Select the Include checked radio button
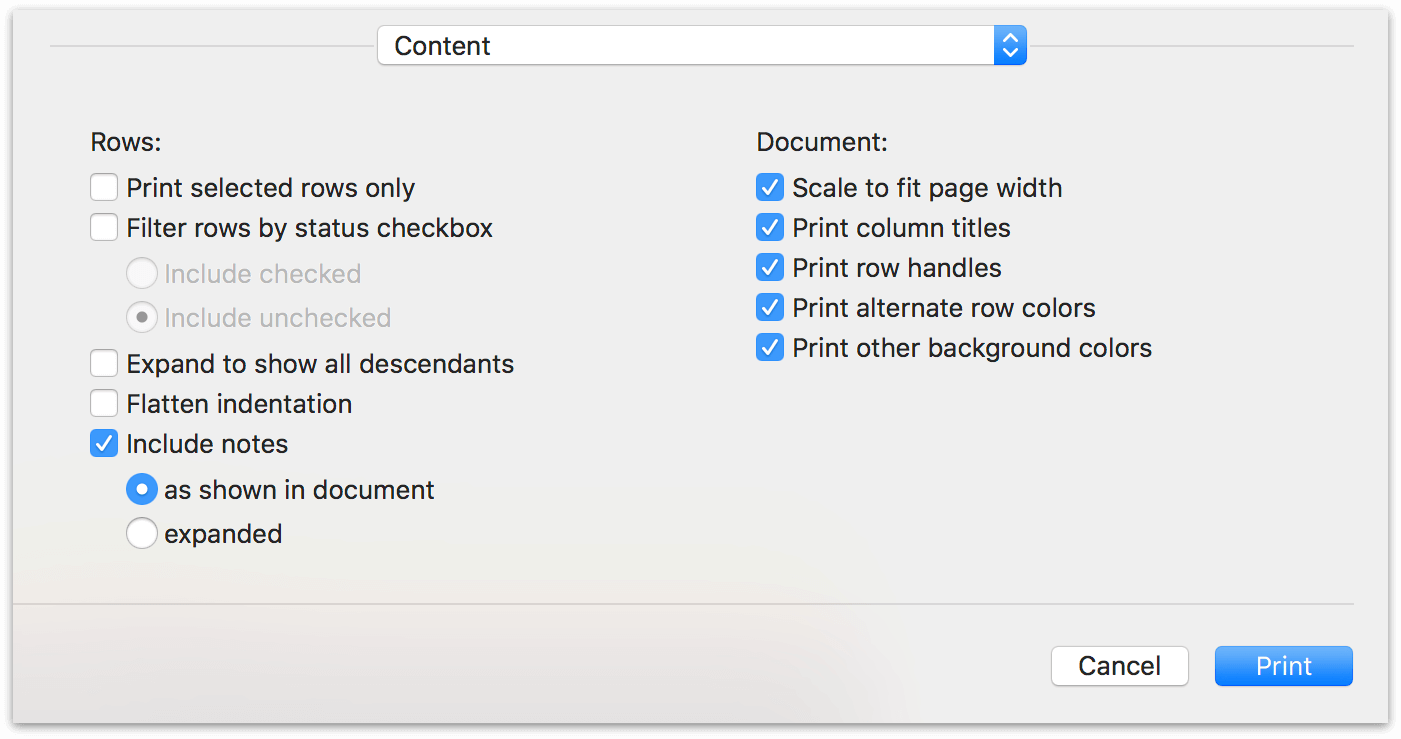The width and height of the screenshot is (1401, 739). 142,274
